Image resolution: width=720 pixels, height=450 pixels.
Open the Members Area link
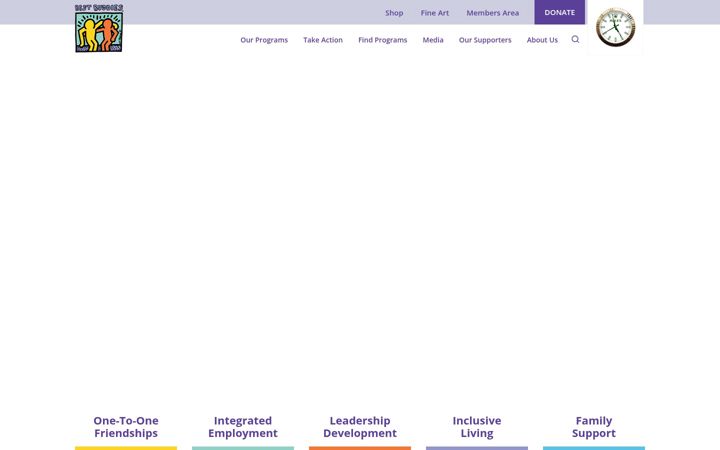pos(493,13)
